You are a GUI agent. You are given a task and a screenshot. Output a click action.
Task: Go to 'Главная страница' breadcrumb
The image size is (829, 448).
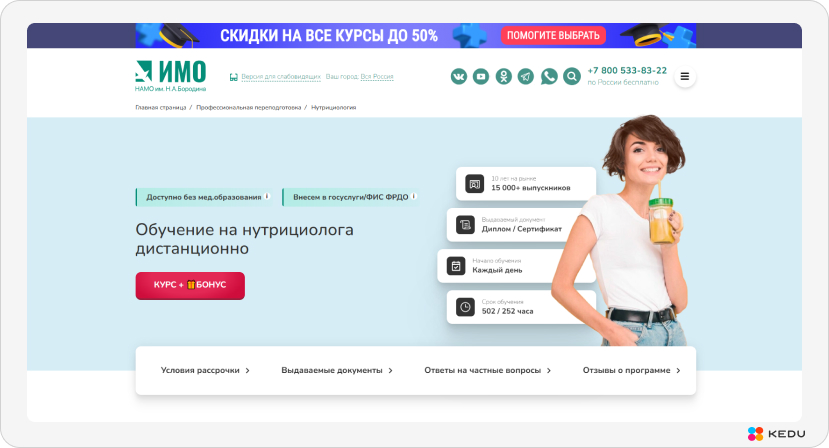[x=161, y=107]
